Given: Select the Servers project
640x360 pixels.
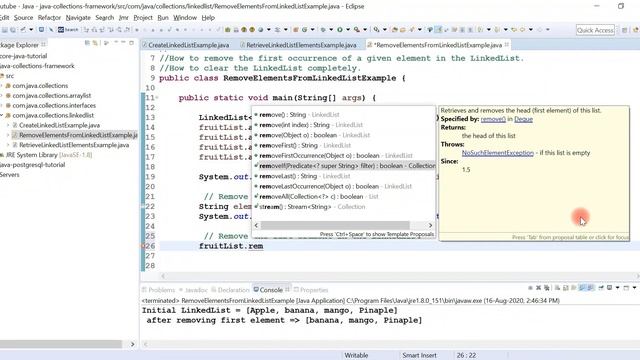Looking at the screenshot, I should [10, 175].
